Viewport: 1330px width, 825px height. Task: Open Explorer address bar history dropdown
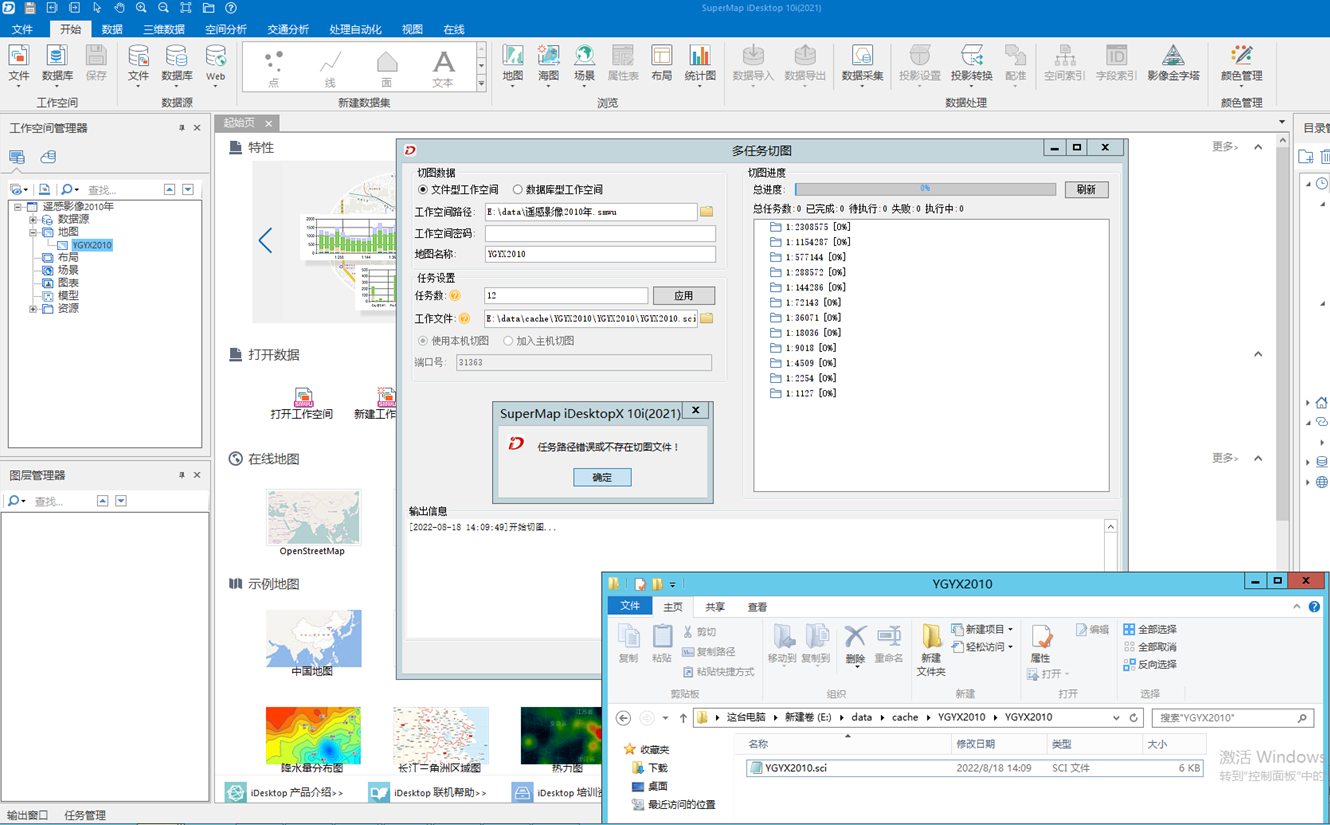(1116, 718)
